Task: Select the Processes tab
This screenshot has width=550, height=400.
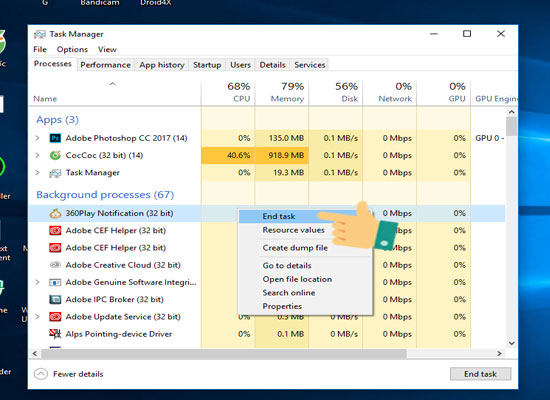Action: click(x=53, y=64)
